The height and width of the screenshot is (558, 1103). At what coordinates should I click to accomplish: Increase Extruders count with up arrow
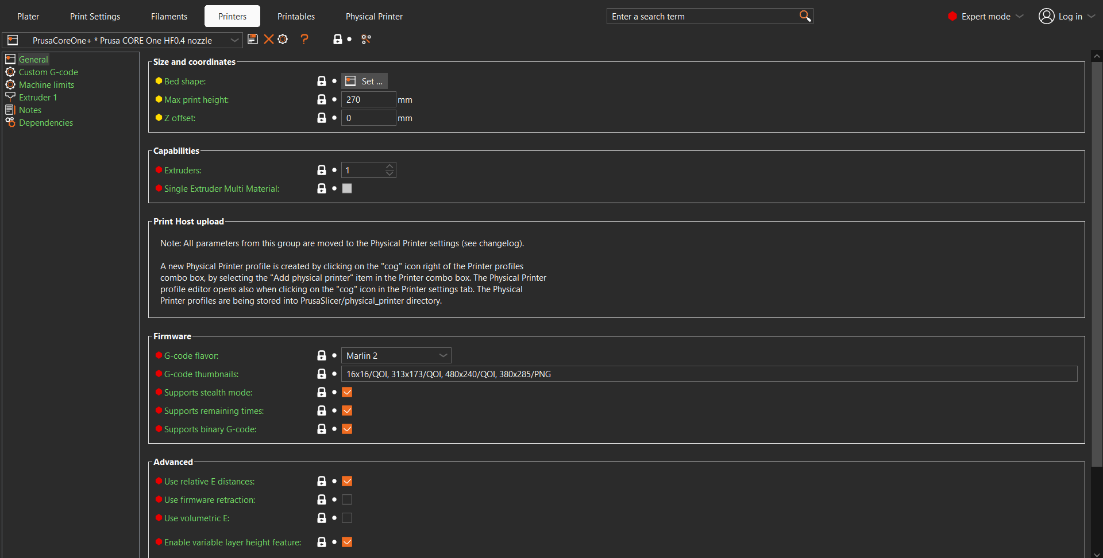click(390, 167)
